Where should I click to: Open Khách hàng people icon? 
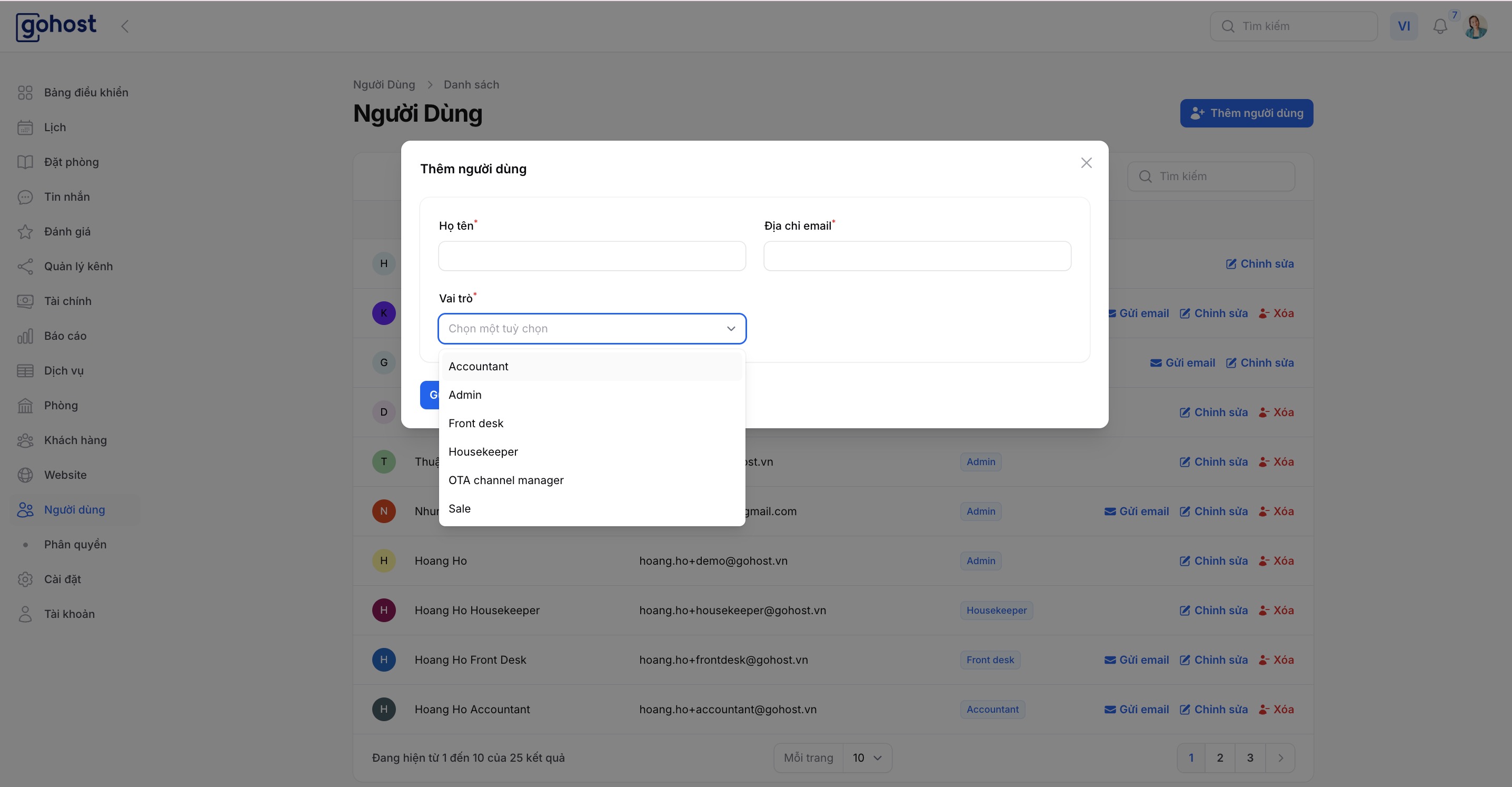[25, 440]
